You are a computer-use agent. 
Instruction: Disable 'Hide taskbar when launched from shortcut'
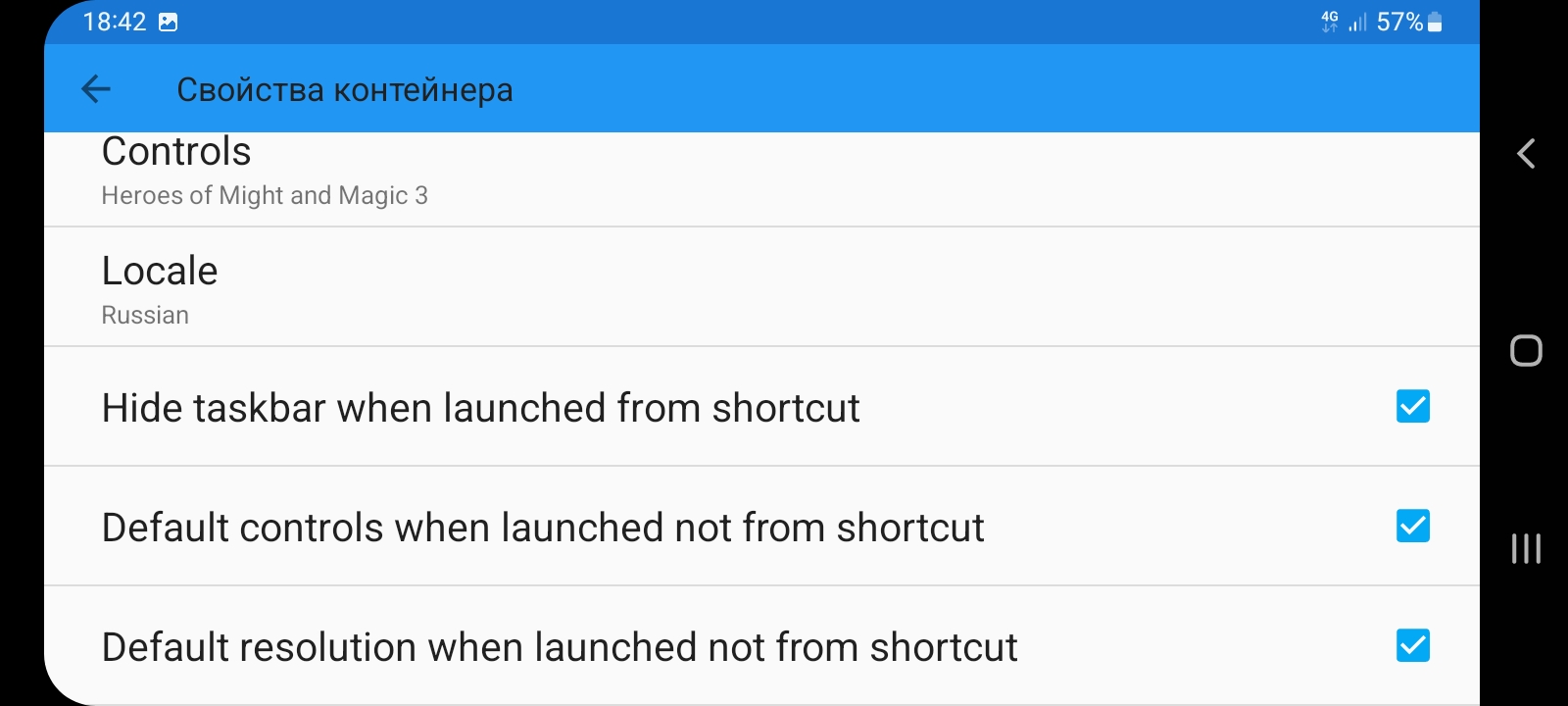click(x=1411, y=406)
